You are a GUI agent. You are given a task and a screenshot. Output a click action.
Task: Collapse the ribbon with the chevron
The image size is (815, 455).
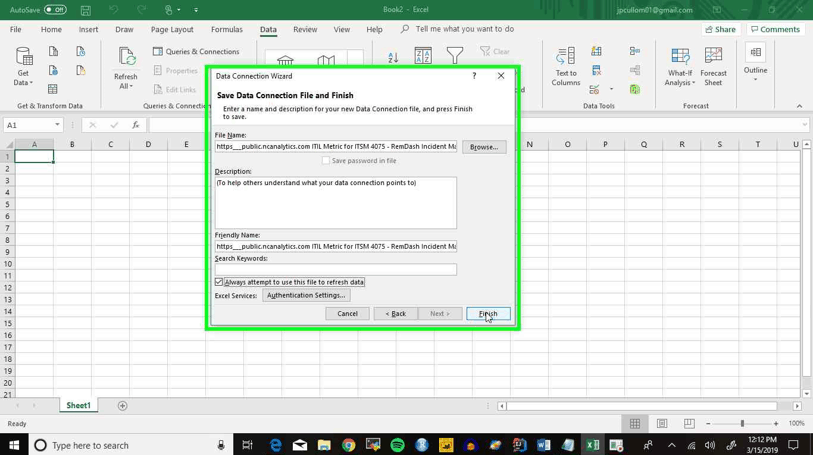(x=799, y=106)
